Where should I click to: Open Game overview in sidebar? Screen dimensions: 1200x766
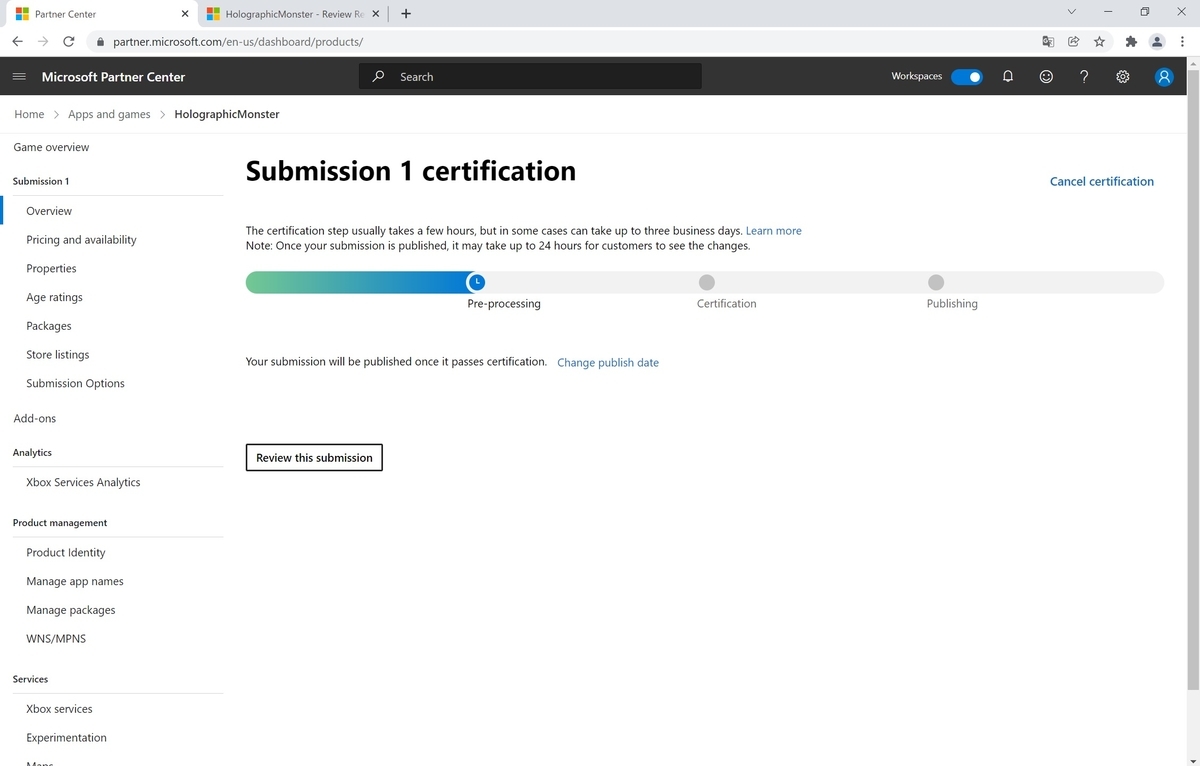[x=51, y=147]
